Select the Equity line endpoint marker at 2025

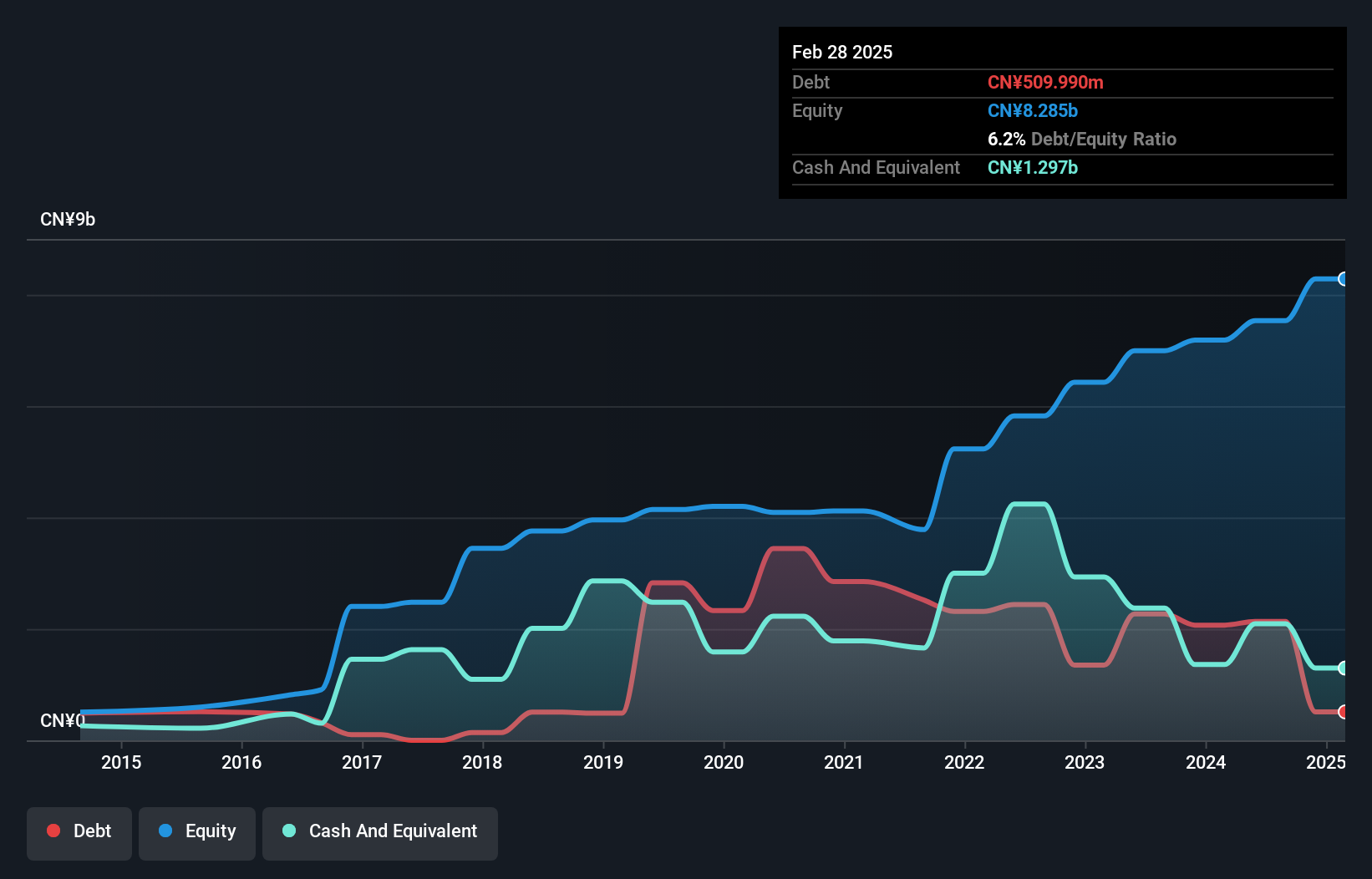(x=1342, y=278)
